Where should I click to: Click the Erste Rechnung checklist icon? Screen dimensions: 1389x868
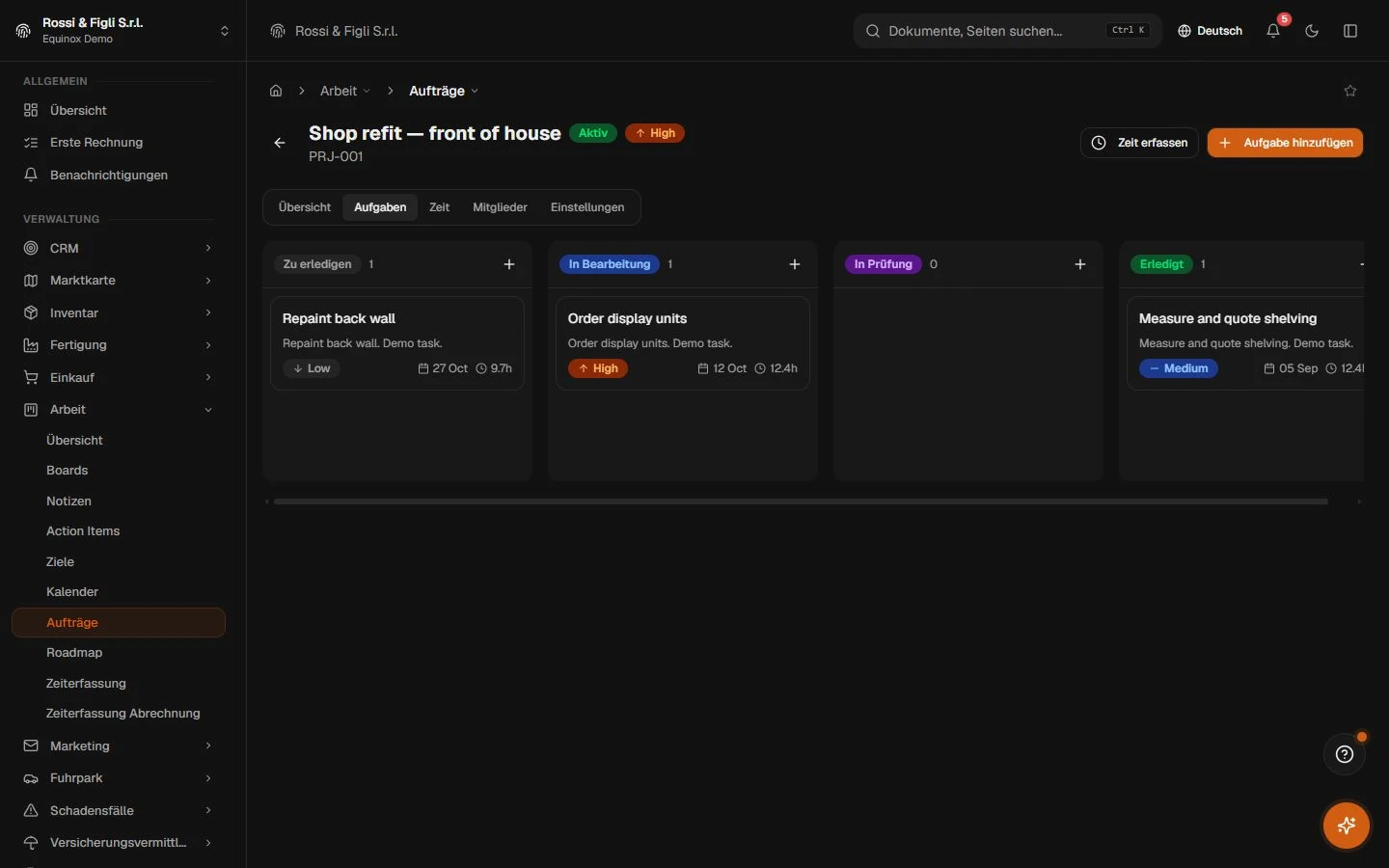[x=31, y=143]
